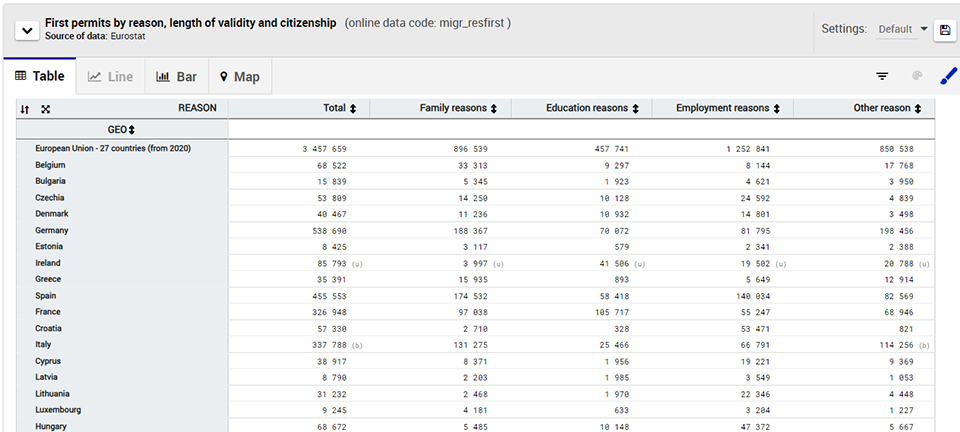960x432 pixels.
Task: Sort the Education reasons column
Action: pyautogui.click(x=635, y=108)
